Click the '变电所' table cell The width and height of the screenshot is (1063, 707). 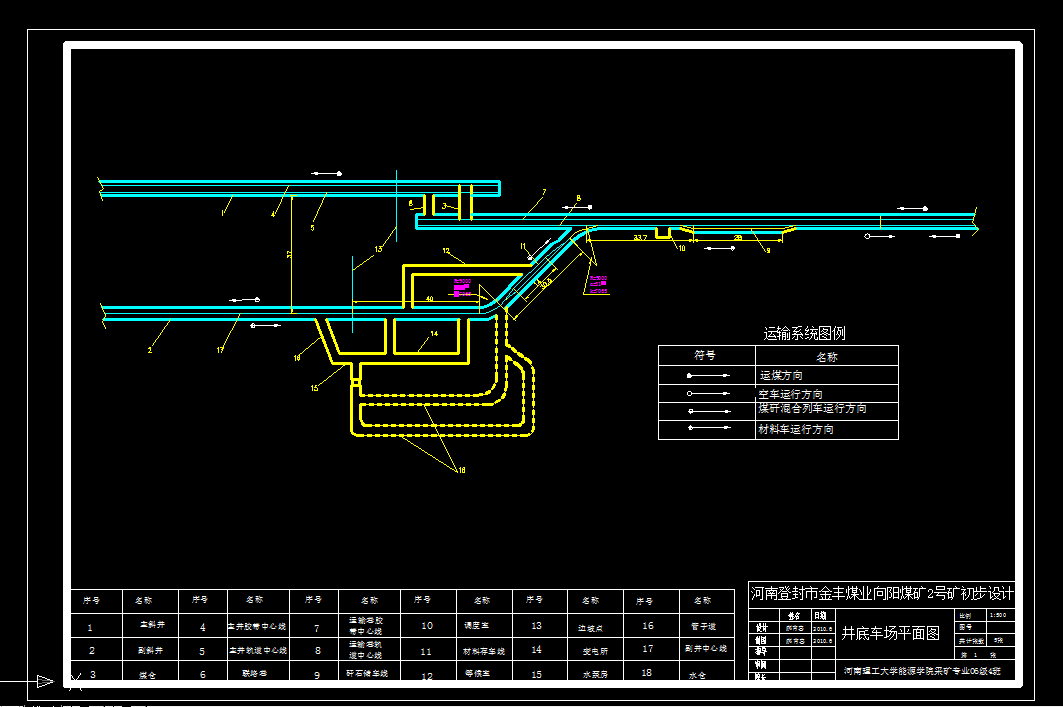(595, 651)
